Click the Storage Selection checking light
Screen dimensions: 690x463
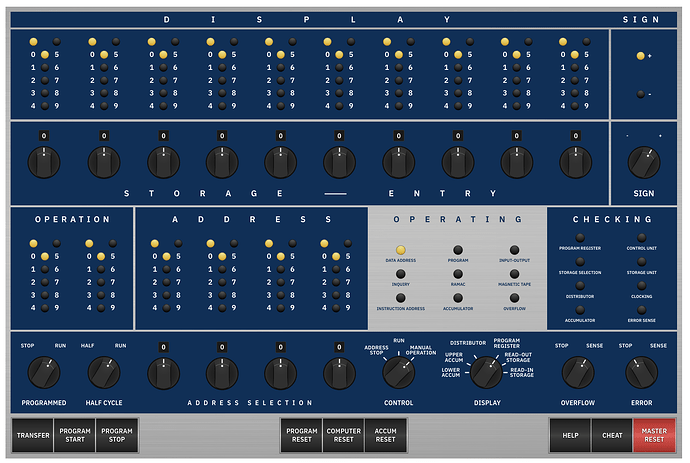pyautogui.click(x=580, y=262)
